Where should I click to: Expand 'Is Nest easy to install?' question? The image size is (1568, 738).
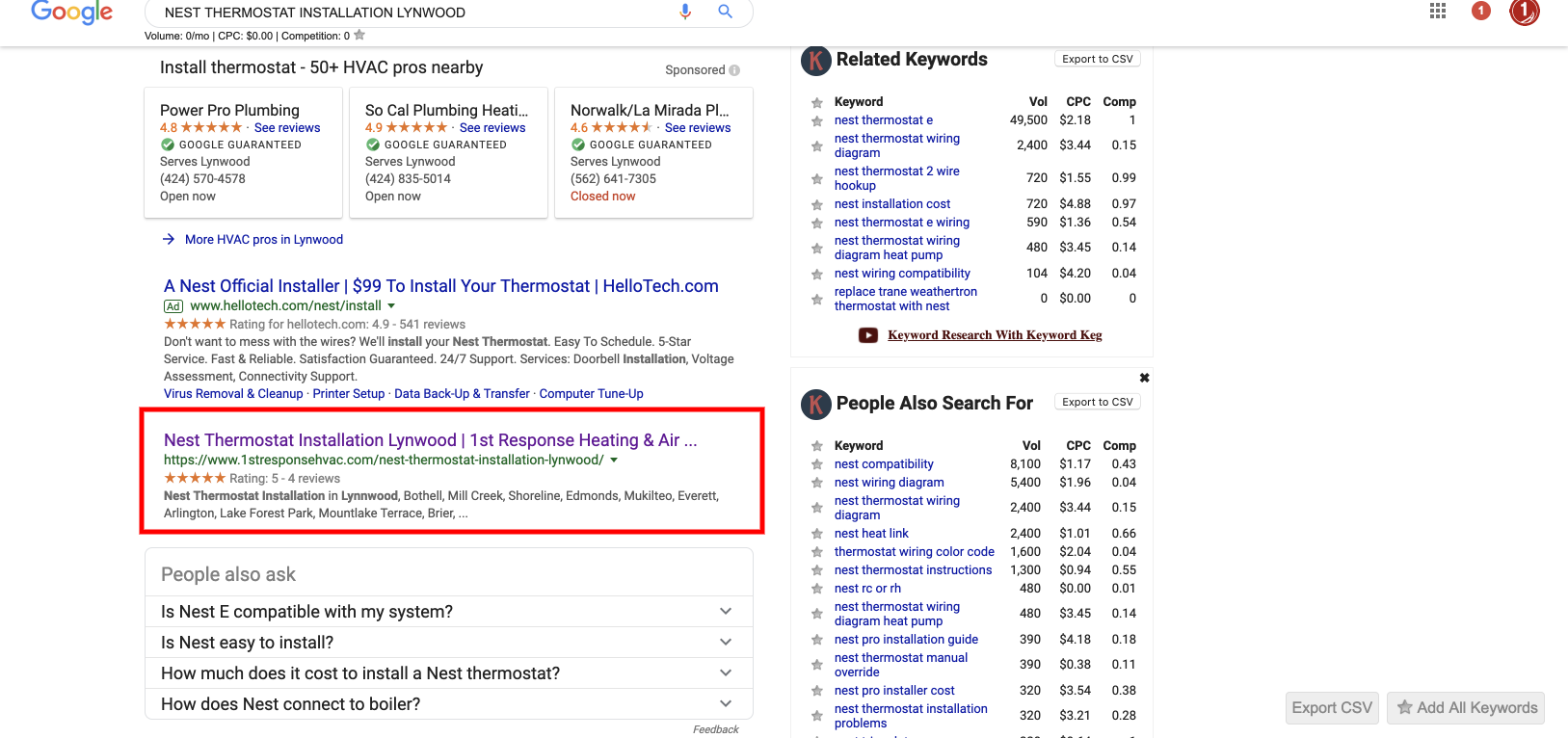[449, 643]
